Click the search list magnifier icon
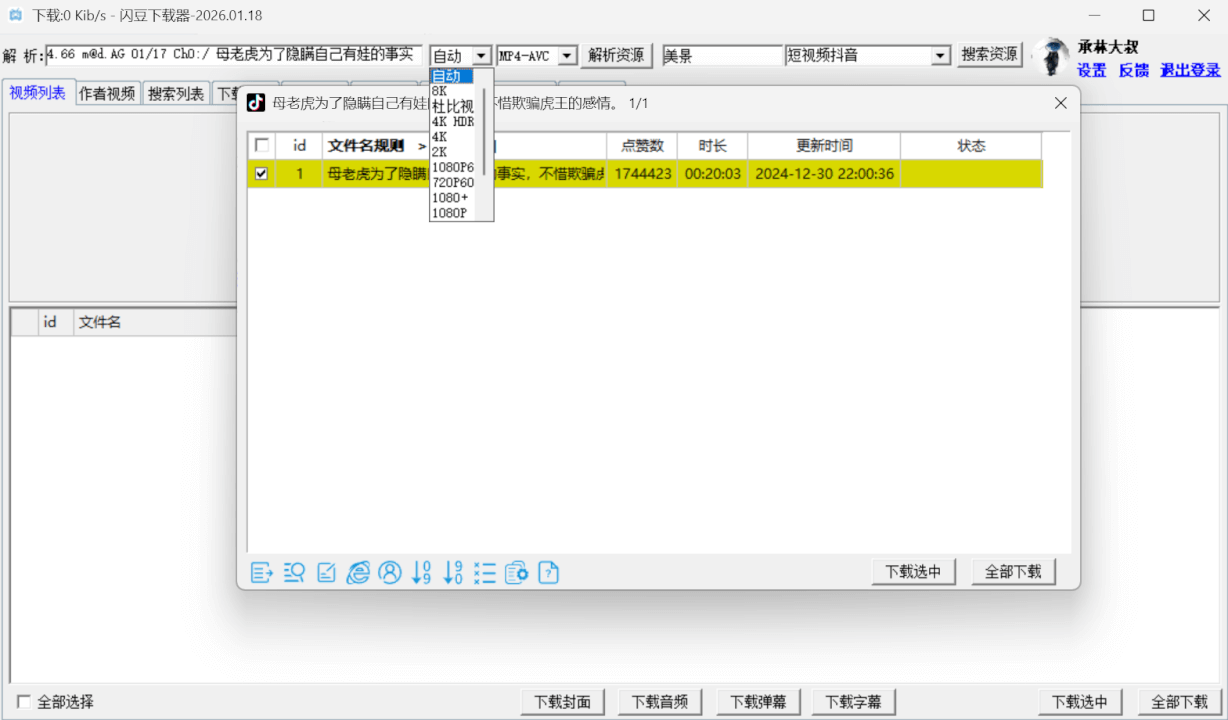 (x=294, y=573)
